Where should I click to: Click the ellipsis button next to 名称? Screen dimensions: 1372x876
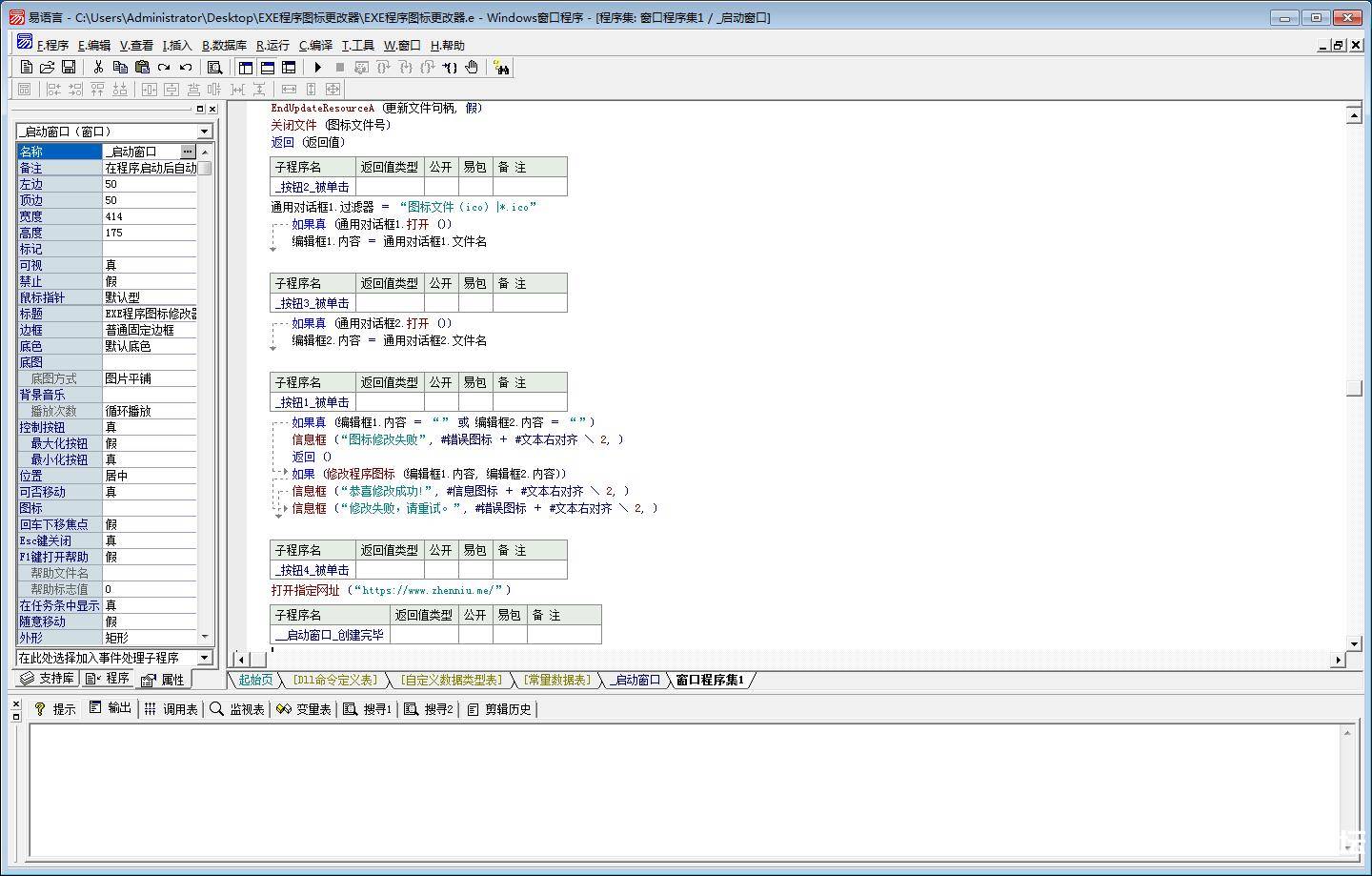click(187, 151)
